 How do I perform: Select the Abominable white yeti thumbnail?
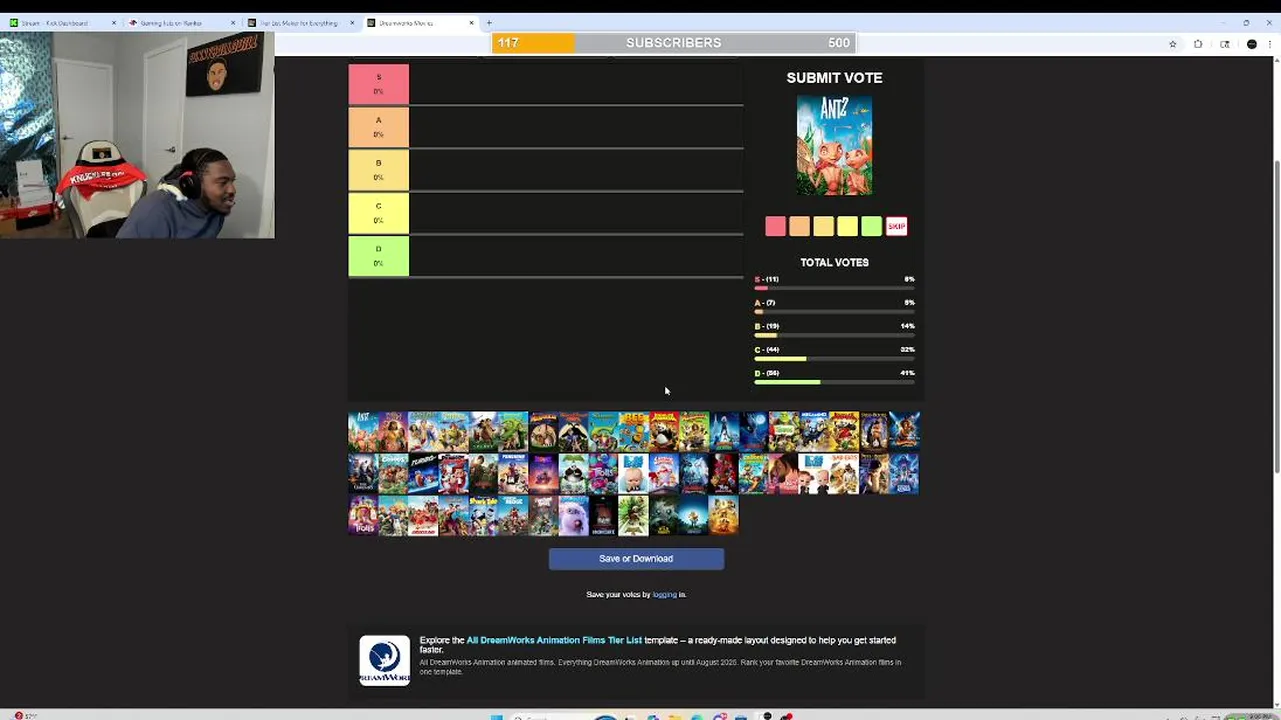pos(573,515)
